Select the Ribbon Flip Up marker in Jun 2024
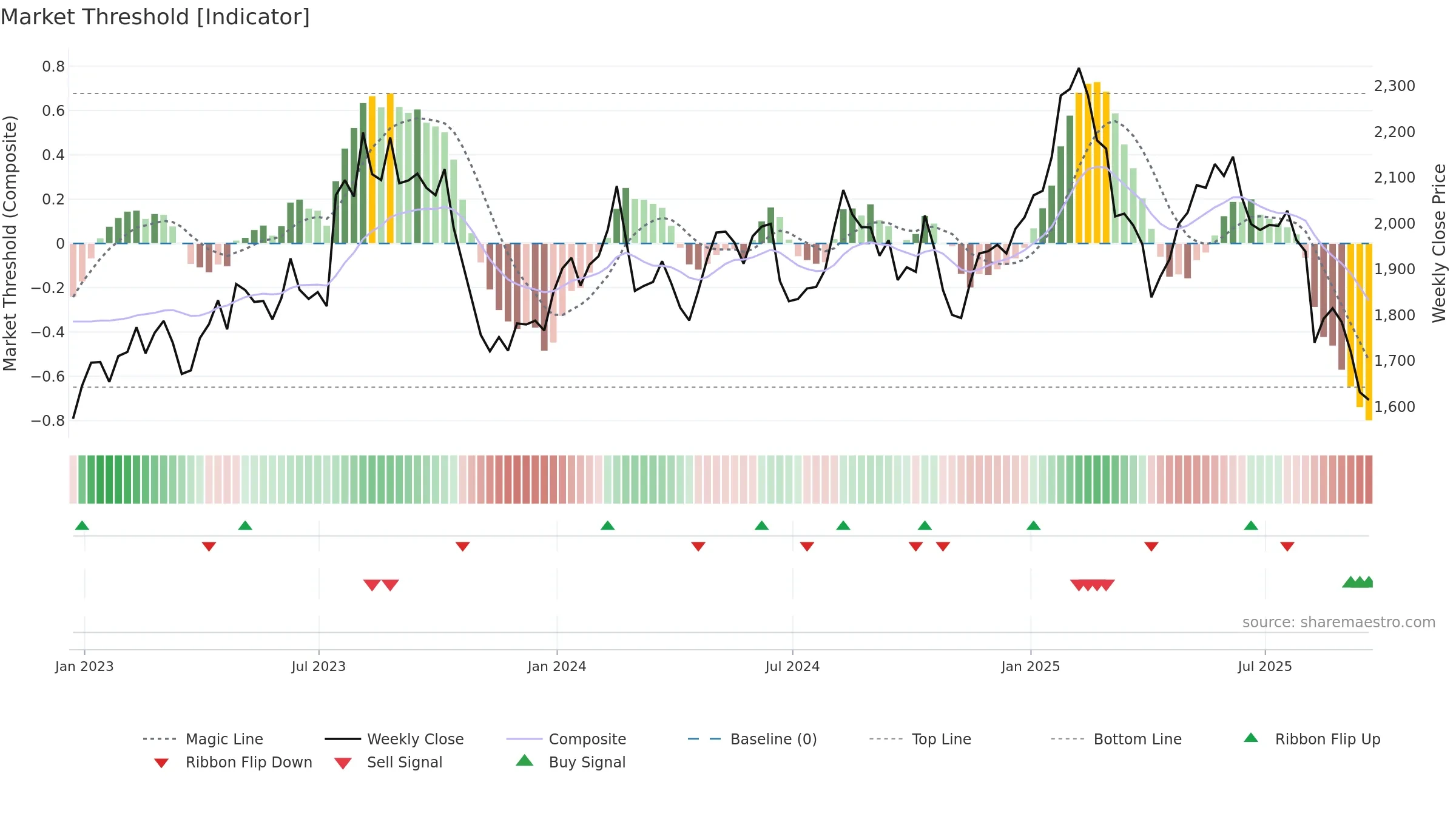 click(761, 525)
